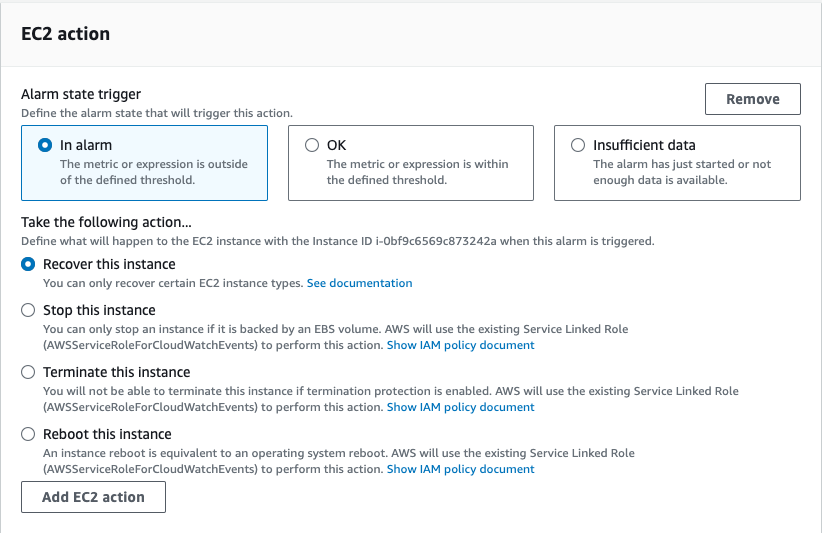Choose the OK alarm state option

[x=312, y=145]
